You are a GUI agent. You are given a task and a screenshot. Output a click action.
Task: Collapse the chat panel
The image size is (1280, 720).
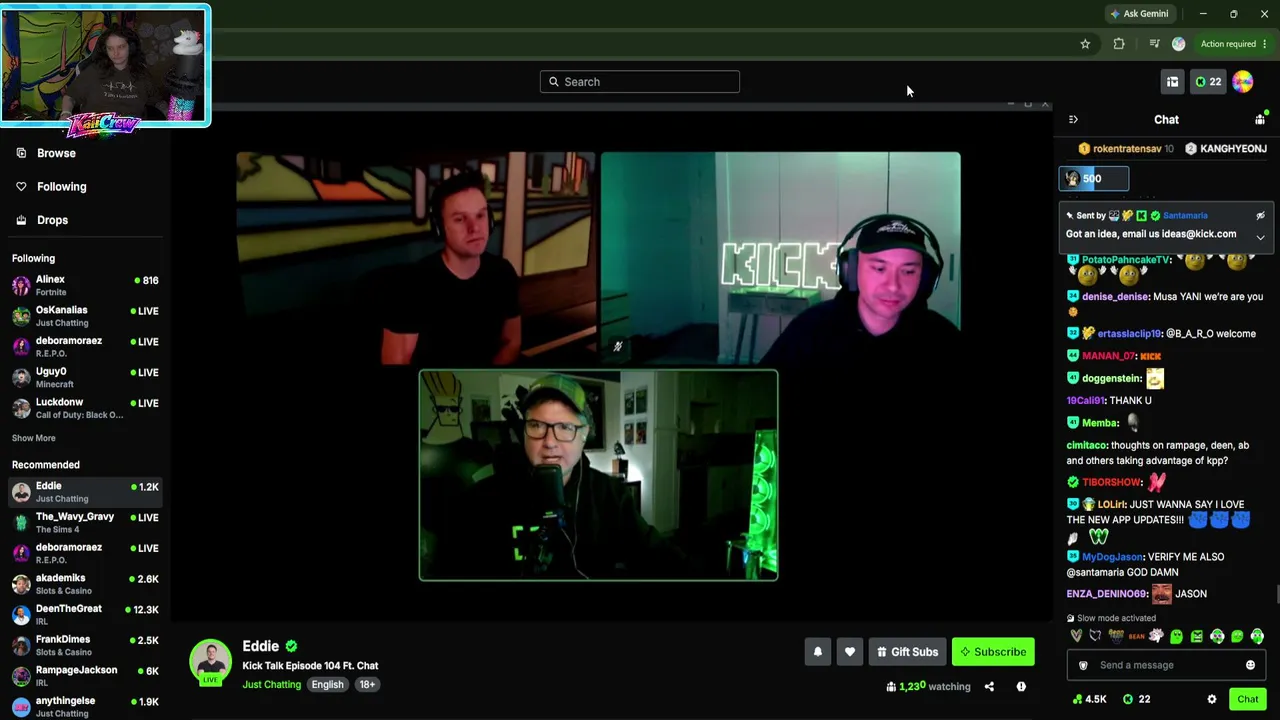pyautogui.click(x=1073, y=120)
